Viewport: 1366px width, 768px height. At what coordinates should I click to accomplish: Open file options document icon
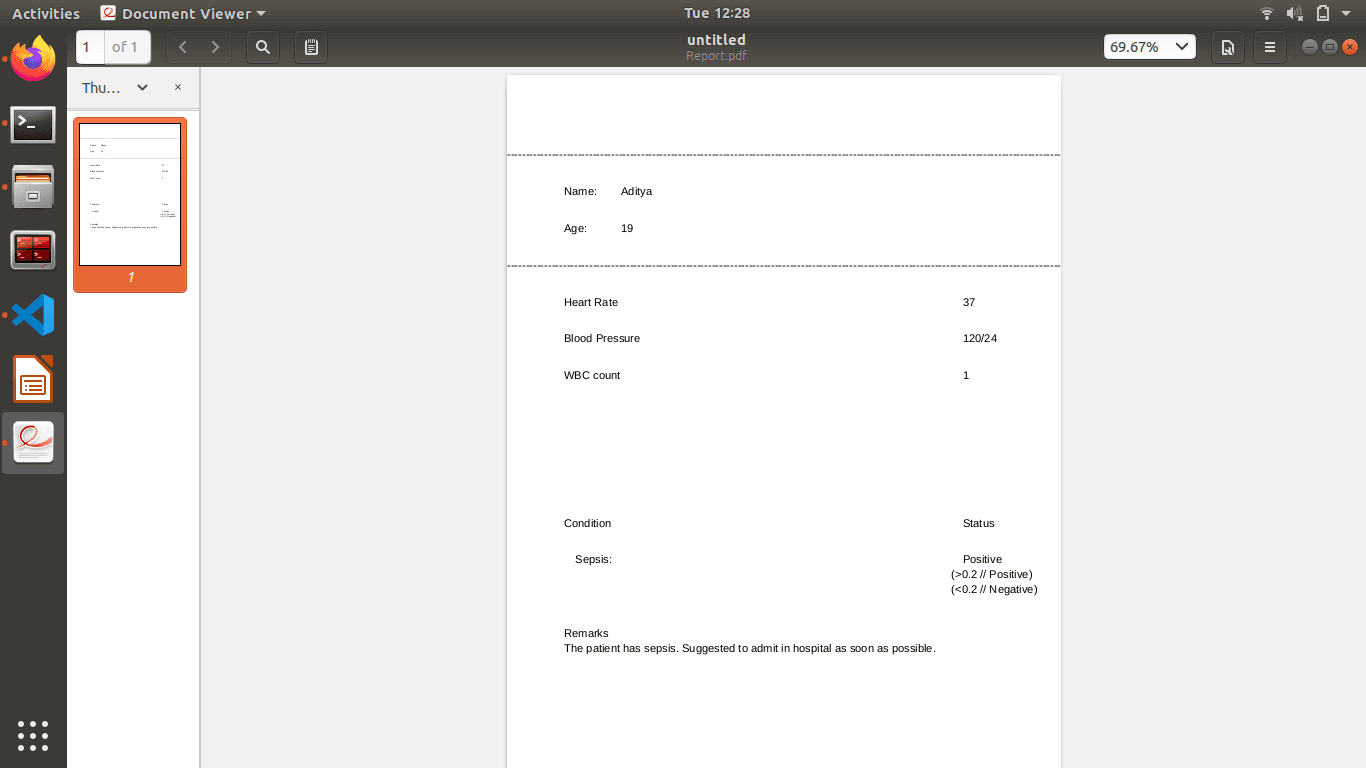[1227, 47]
